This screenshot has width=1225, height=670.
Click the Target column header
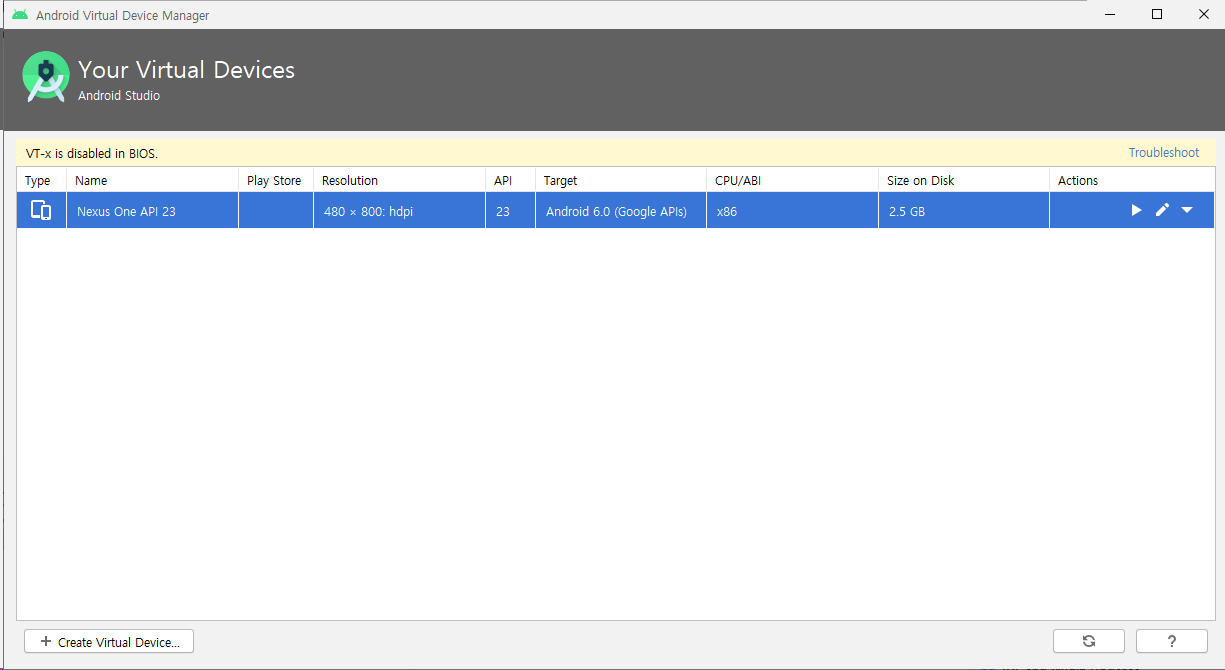pos(560,181)
